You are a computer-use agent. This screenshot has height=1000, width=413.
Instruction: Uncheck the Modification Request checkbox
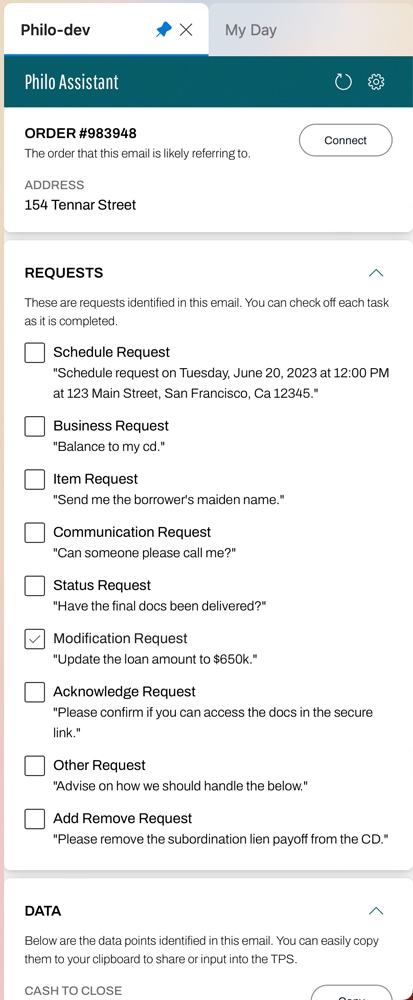tap(34, 638)
